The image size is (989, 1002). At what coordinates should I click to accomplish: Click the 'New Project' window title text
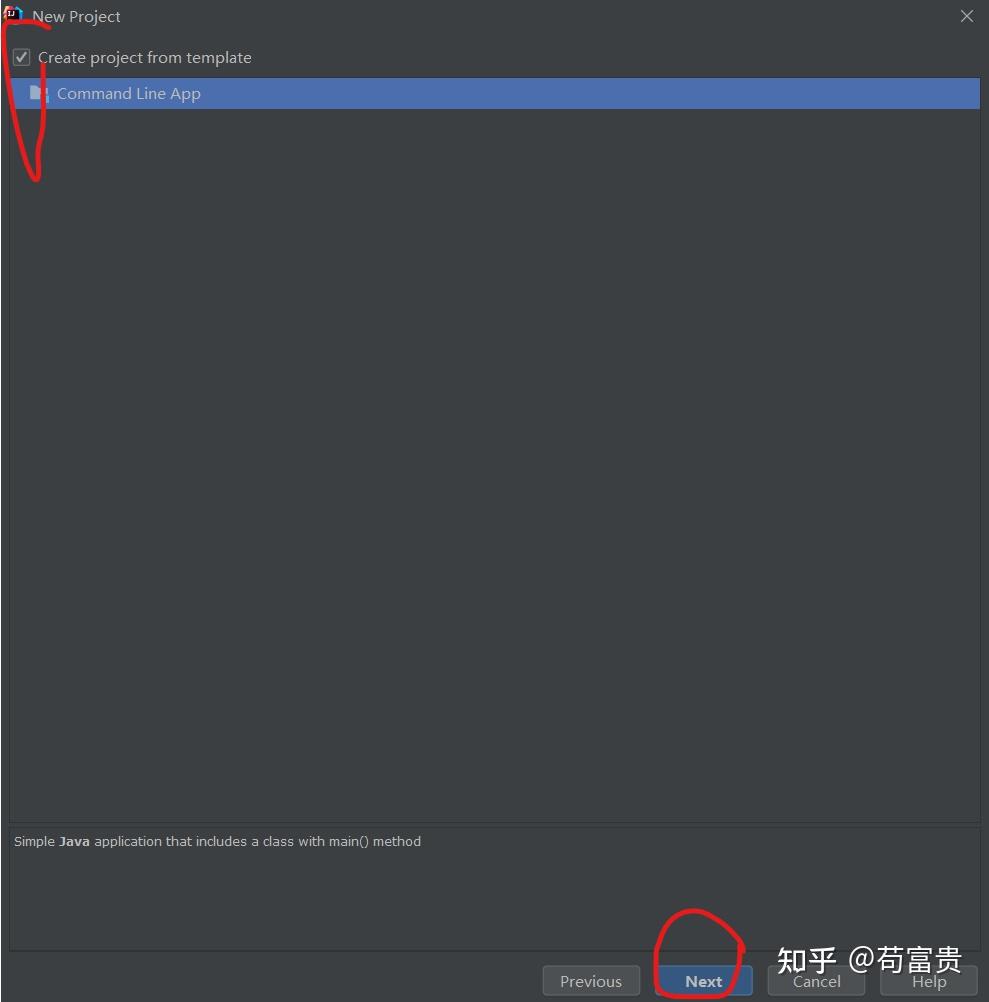coord(76,17)
